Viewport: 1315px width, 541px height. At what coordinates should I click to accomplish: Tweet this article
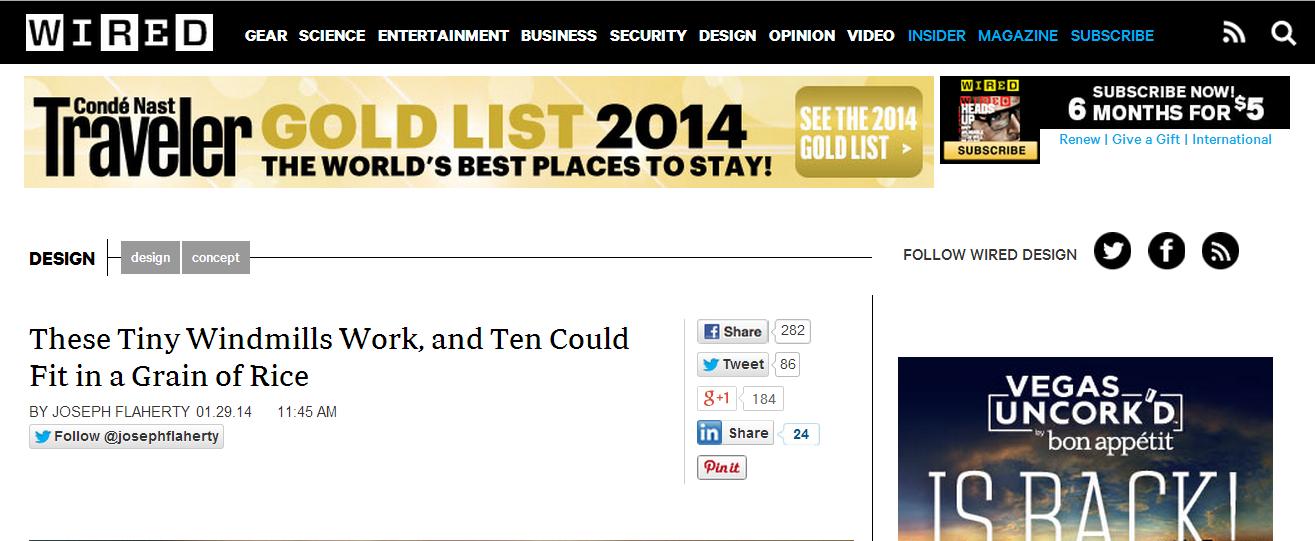733,365
